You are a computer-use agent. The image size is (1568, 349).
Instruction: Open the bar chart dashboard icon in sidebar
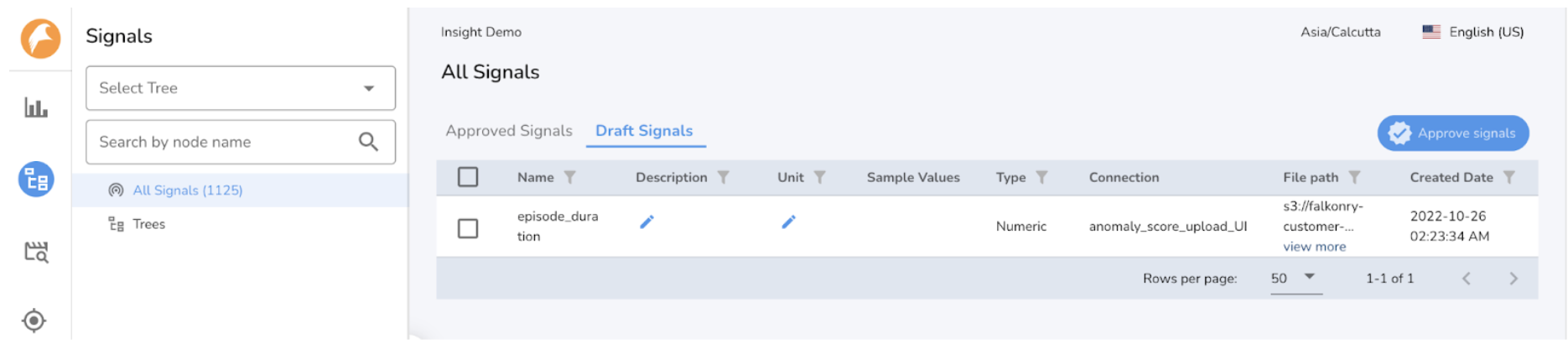pos(36,107)
